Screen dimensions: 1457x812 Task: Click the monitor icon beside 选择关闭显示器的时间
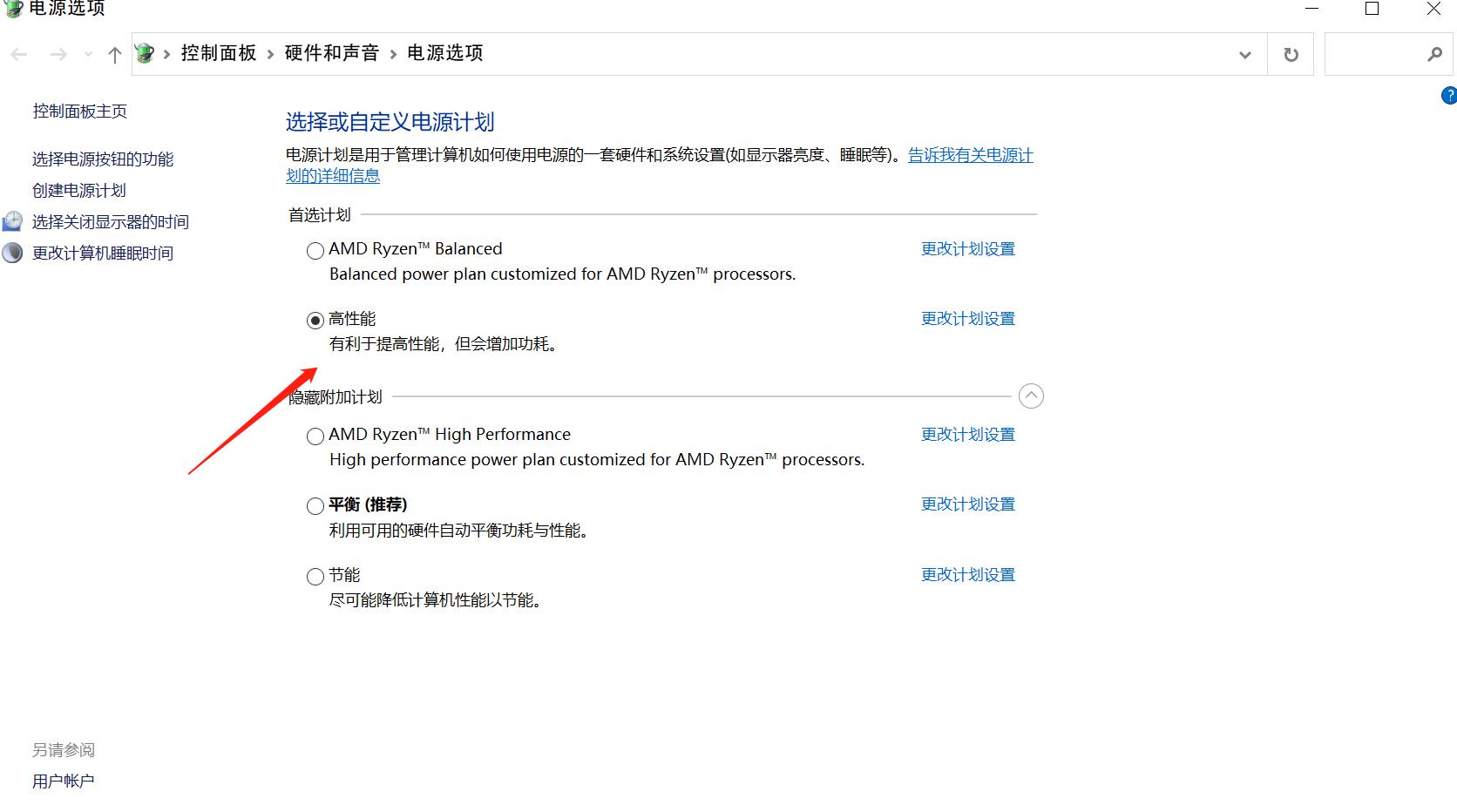tap(12, 221)
